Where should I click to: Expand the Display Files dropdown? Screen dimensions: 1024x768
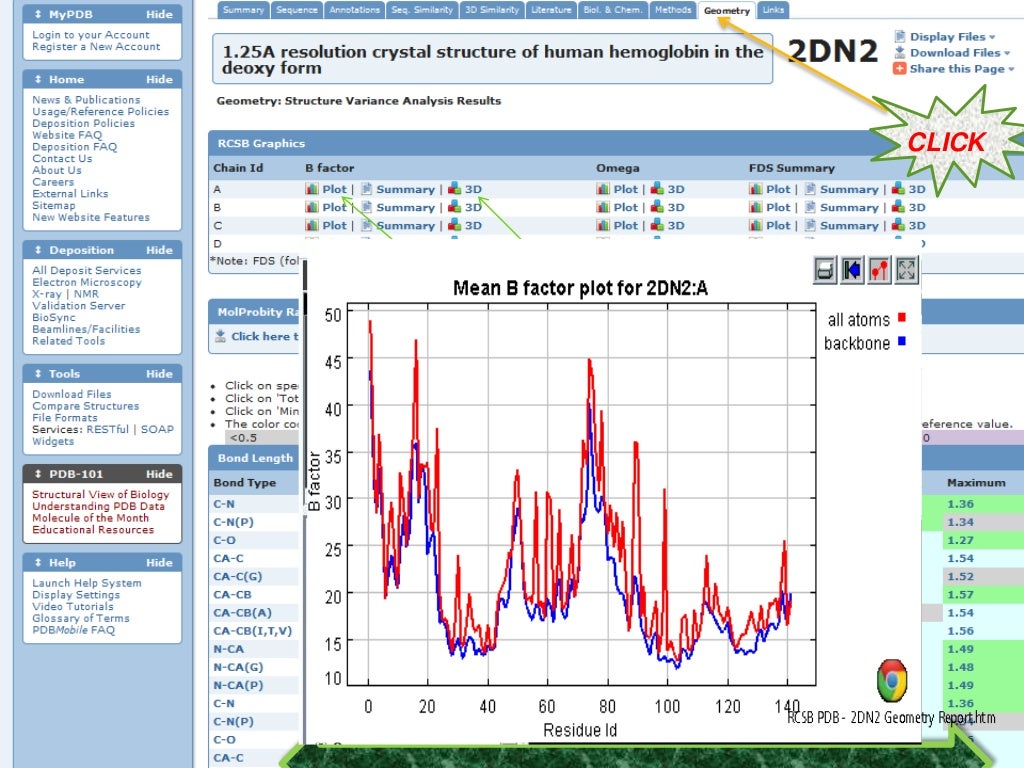click(953, 37)
